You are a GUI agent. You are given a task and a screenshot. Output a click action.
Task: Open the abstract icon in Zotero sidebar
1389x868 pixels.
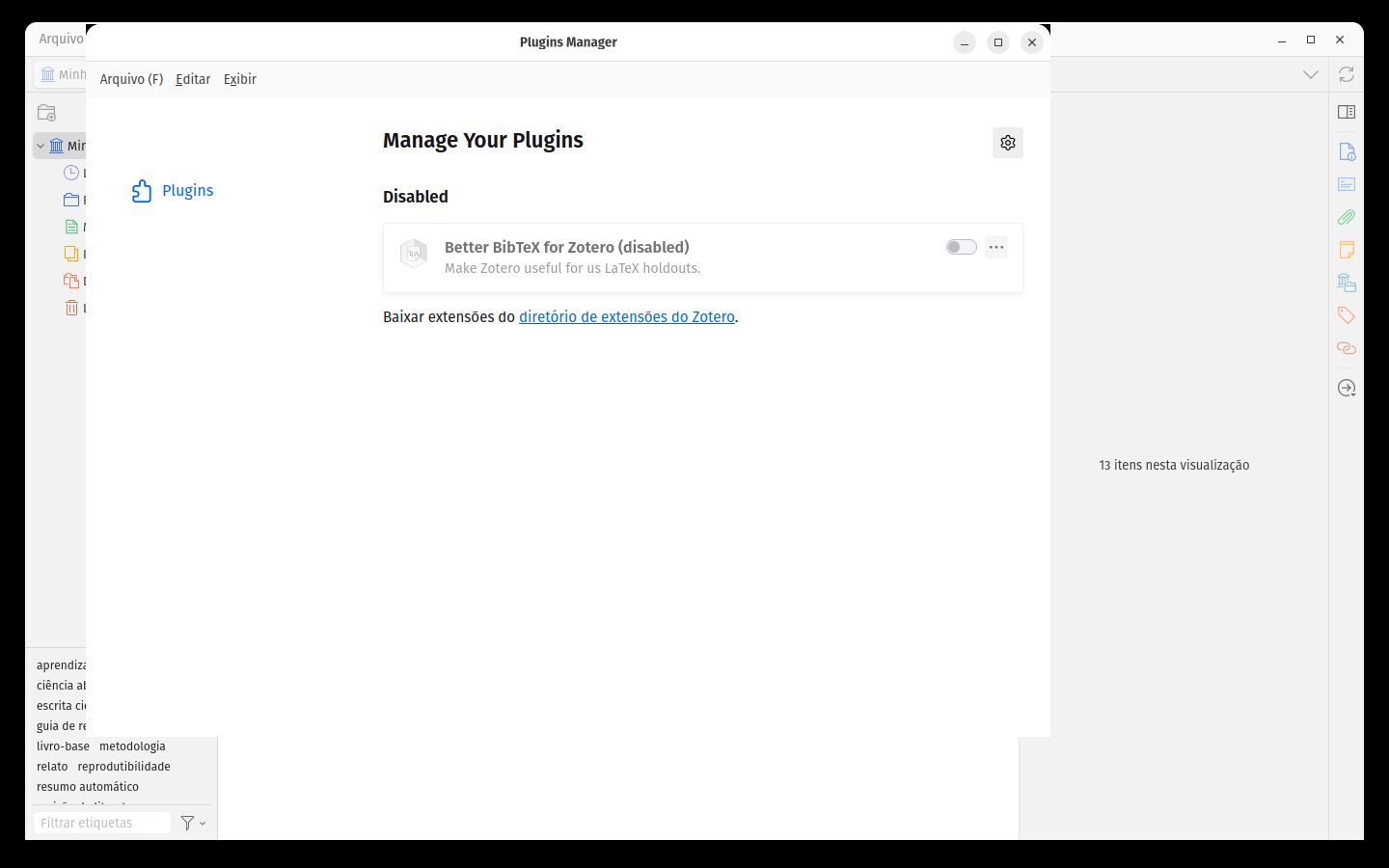click(x=1347, y=184)
